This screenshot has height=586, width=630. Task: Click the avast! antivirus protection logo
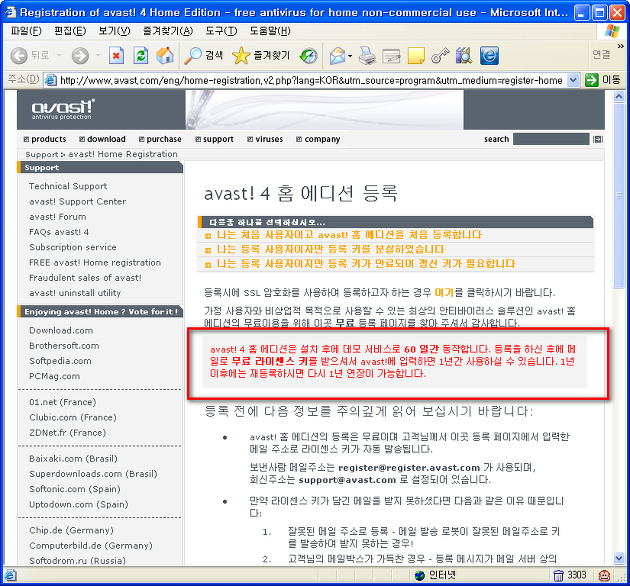(x=63, y=109)
